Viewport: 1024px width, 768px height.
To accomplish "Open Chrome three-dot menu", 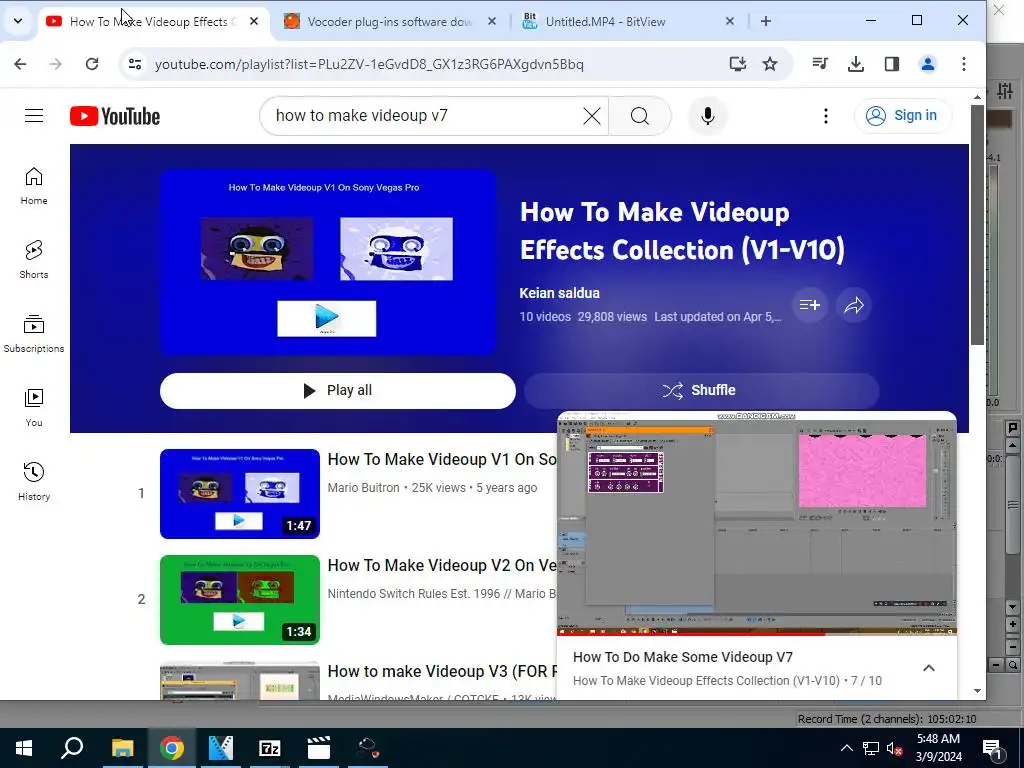I will pyautogui.click(x=963, y=64).
